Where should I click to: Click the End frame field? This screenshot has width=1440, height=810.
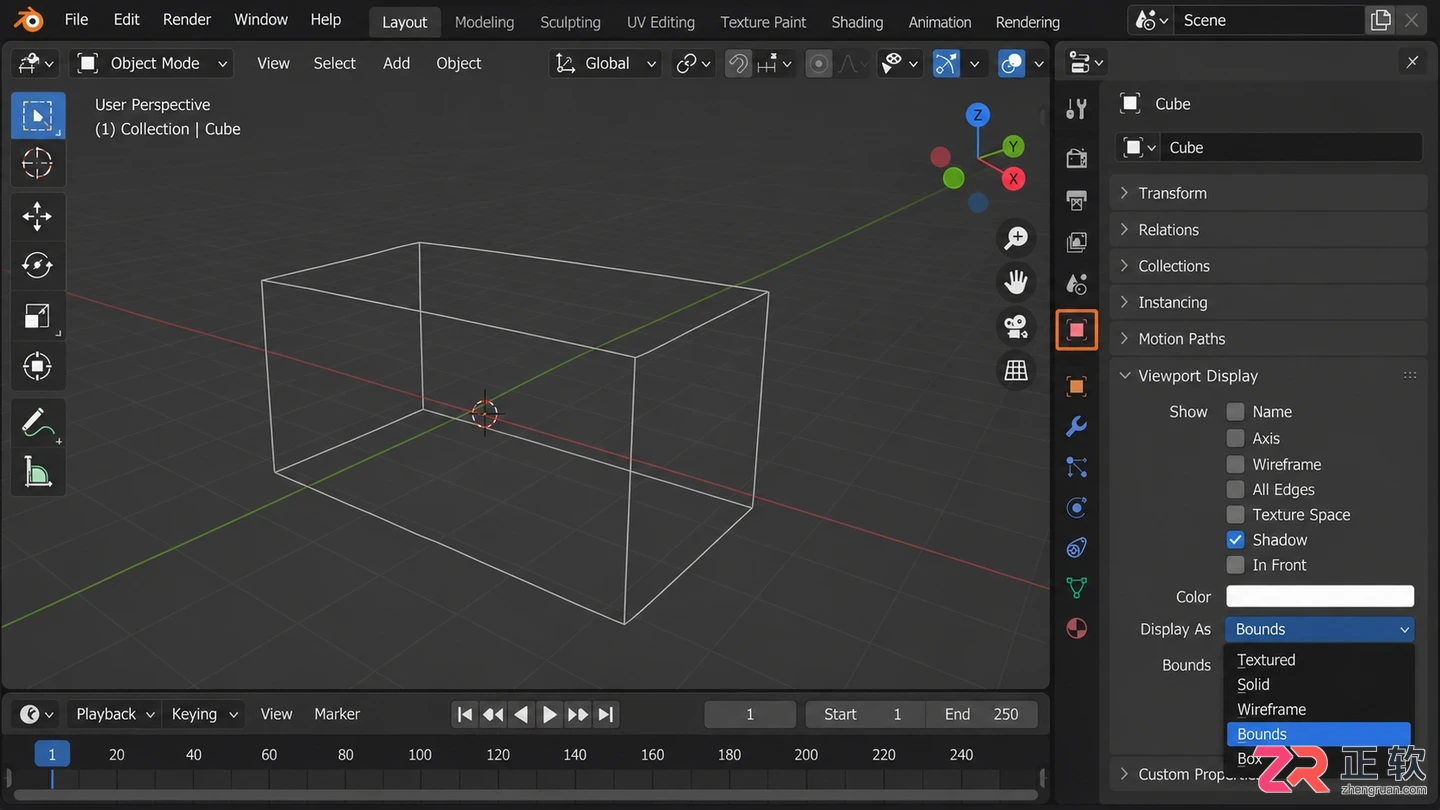[x=982, y=714]
